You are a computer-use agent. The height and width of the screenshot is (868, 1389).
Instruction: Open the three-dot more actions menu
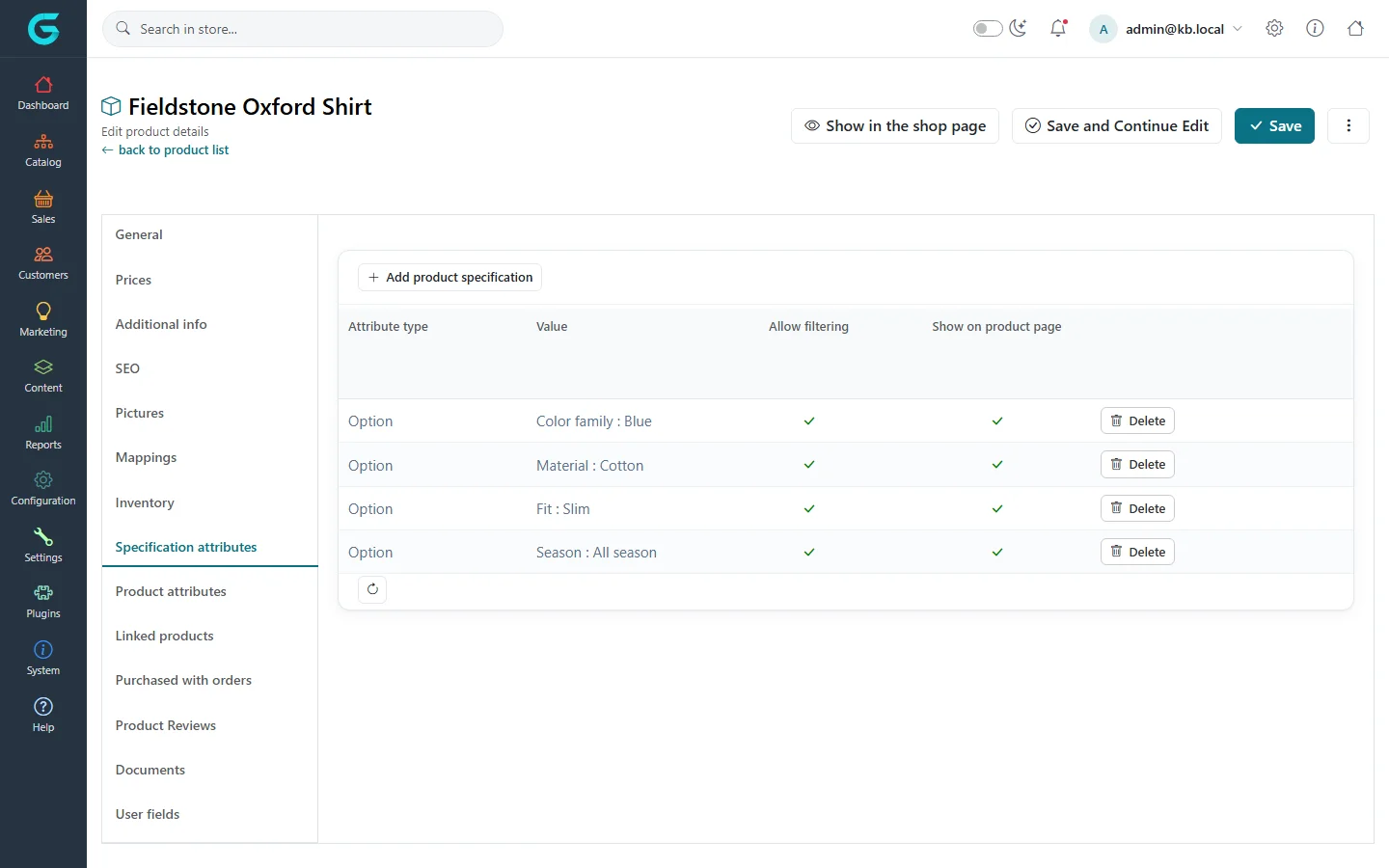[1348, 125]
